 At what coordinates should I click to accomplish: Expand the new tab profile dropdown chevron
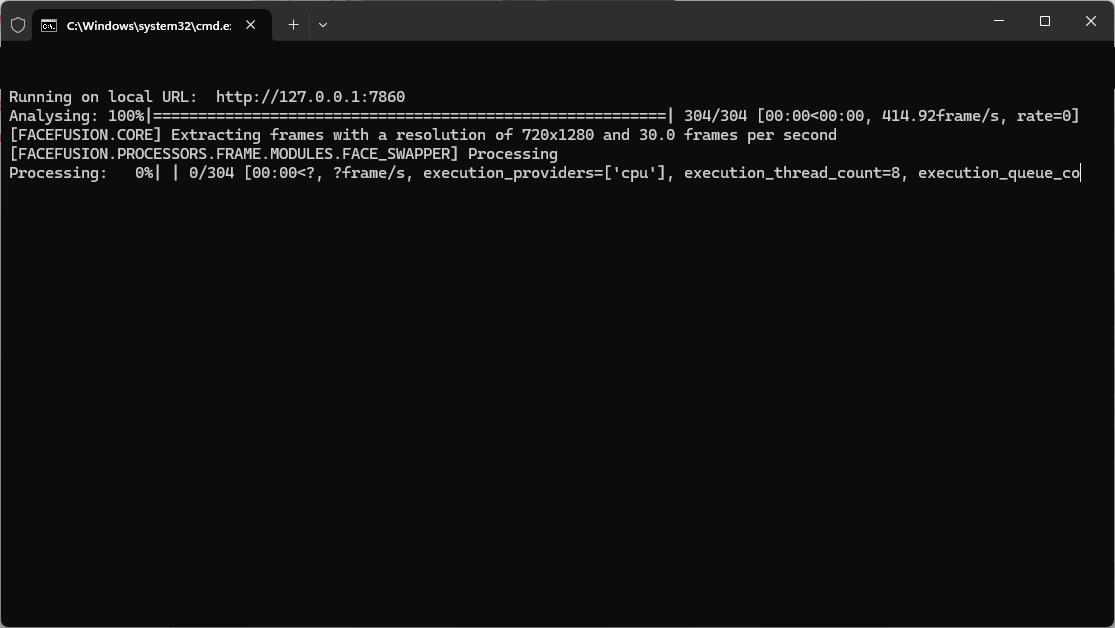[x=323, y=25]
